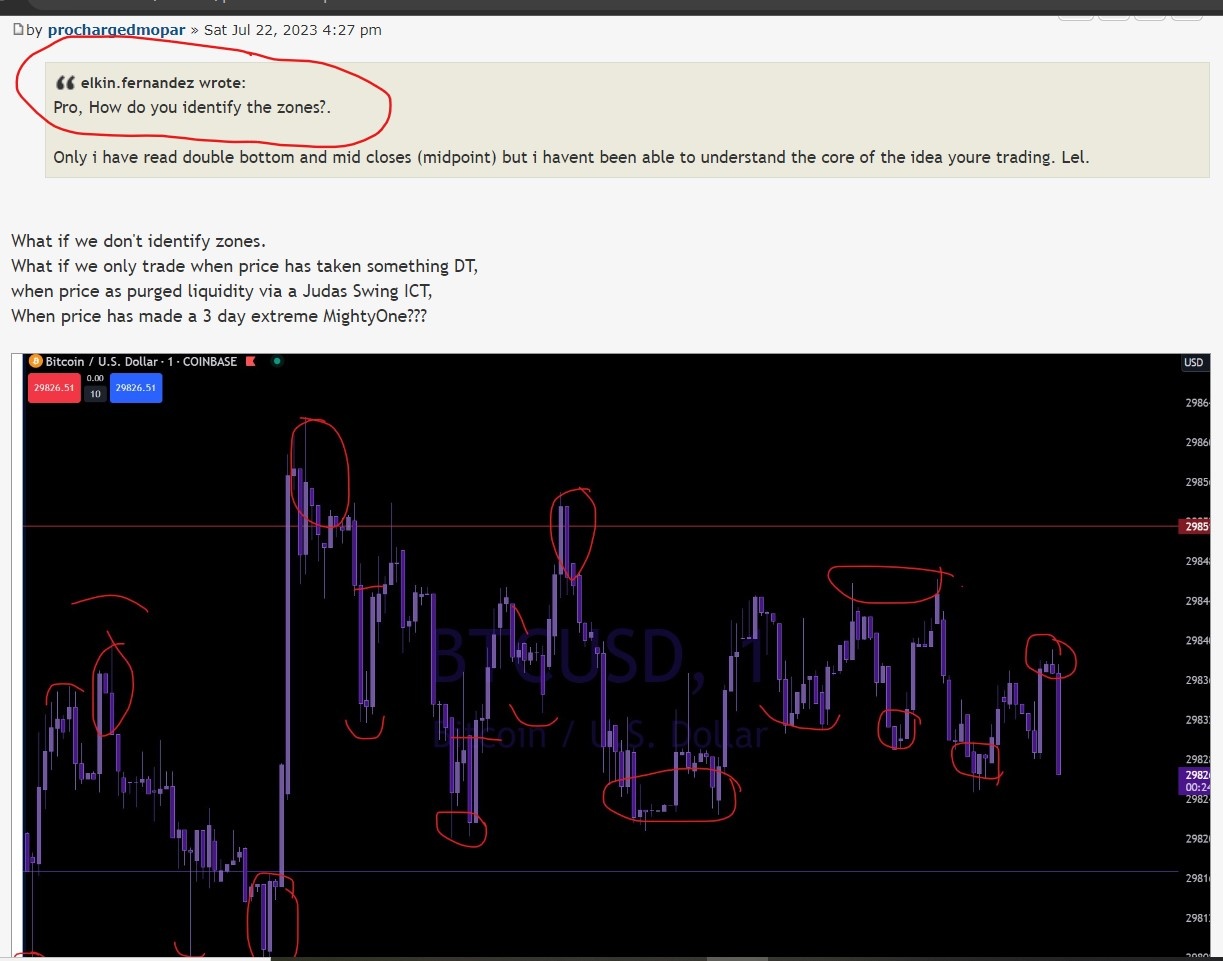Click quoted line 'Pro, How do you identify the zones?.'
Image resolution: width=1223 pixels, height=961 pixels.
(192, 107)
